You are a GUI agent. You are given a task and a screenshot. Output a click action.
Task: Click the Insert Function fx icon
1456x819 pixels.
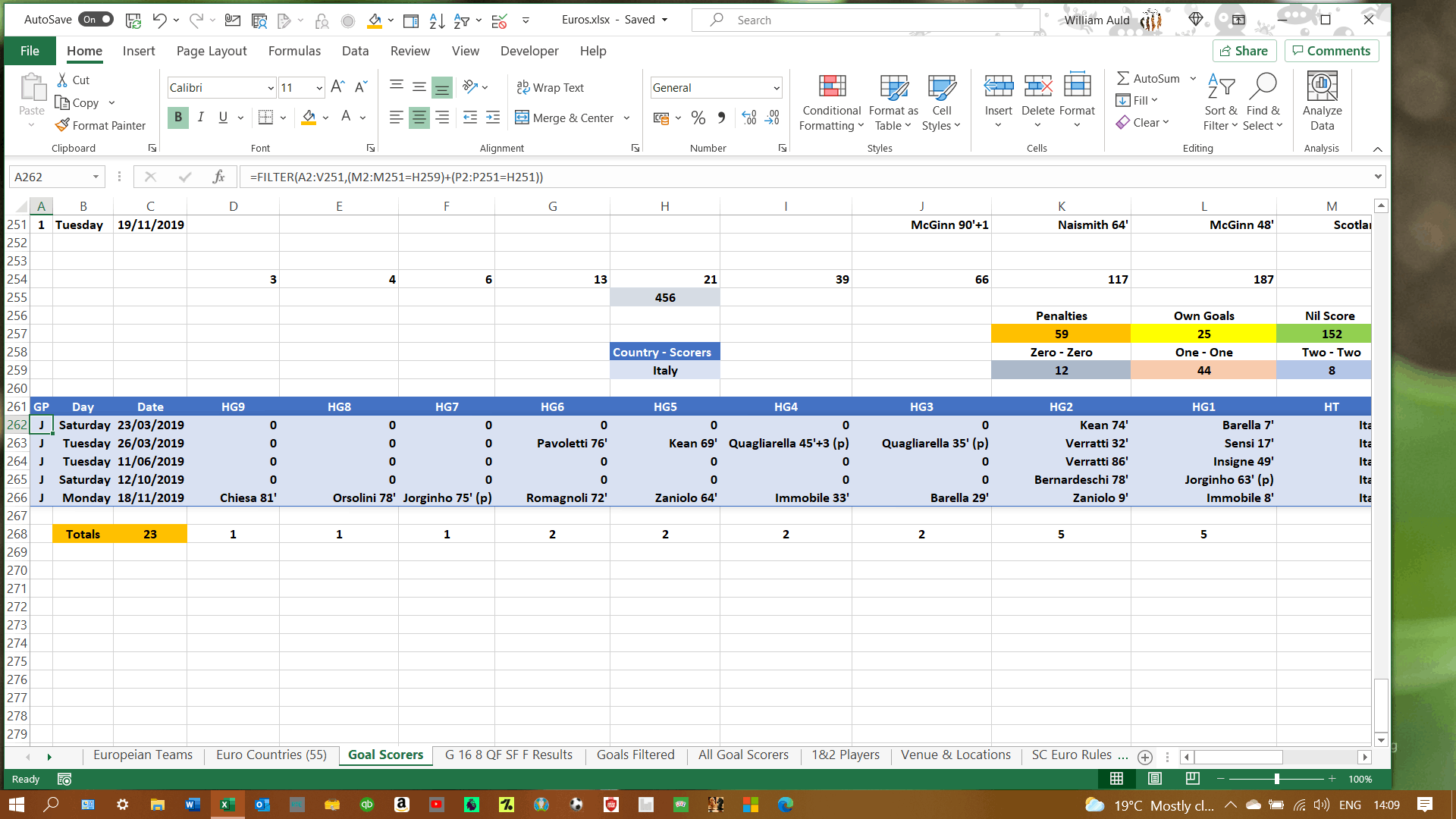pyautogui.click(x=218, y=177)
